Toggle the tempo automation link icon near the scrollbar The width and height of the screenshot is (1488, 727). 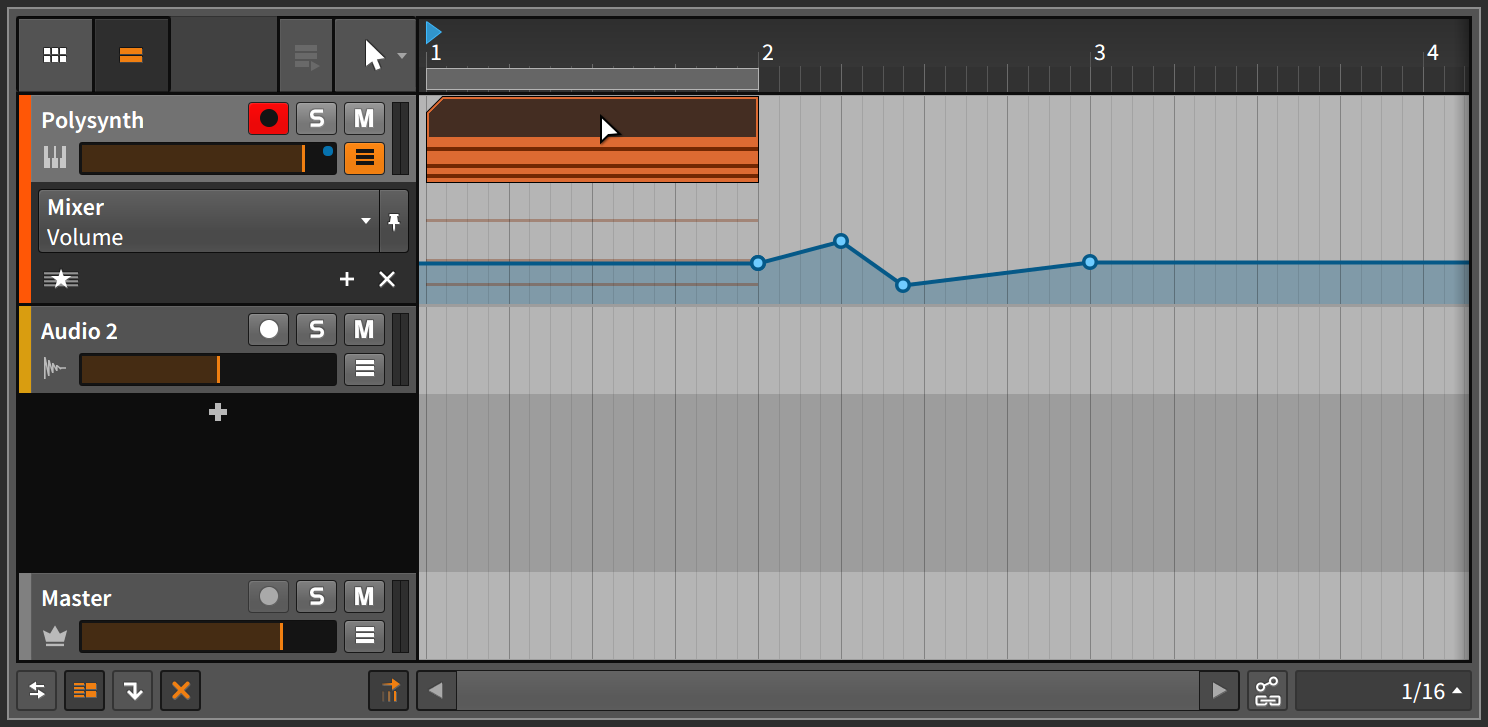pyautogui.click(x=388, y=690)
